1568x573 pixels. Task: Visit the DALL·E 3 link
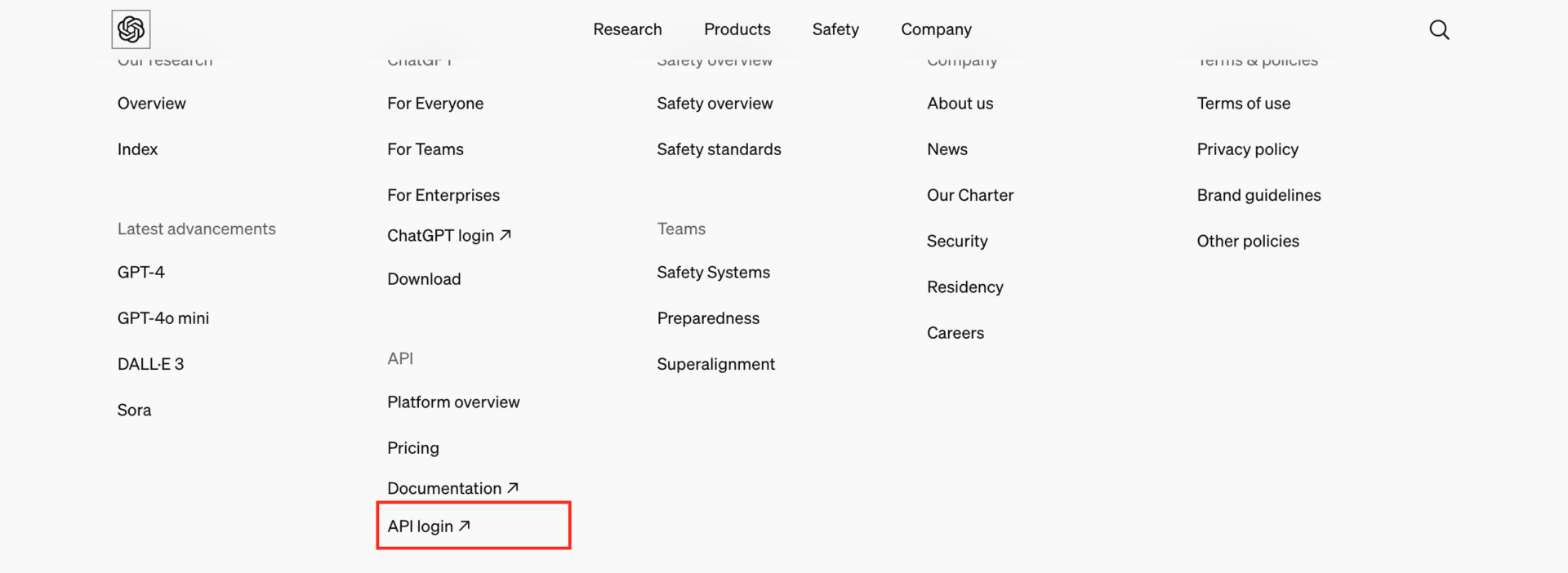click(x=150, y=364)
